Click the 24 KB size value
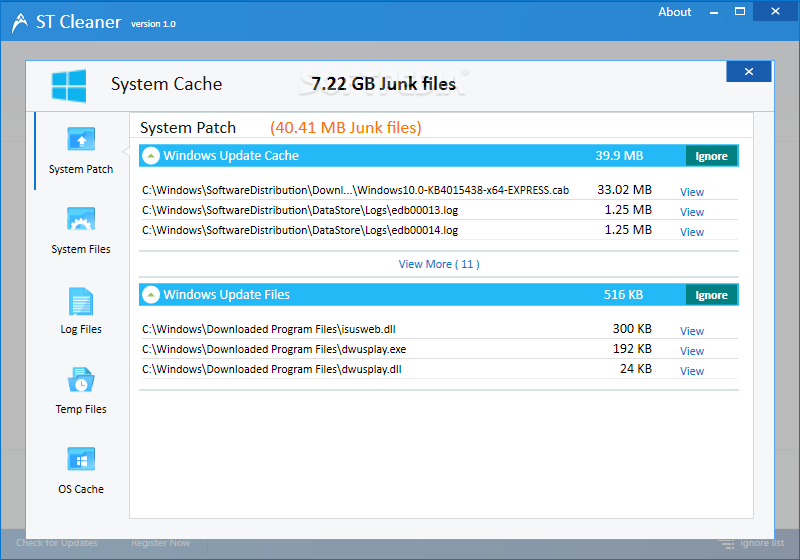This screenshot has width=800, height=560. [636, 369]
